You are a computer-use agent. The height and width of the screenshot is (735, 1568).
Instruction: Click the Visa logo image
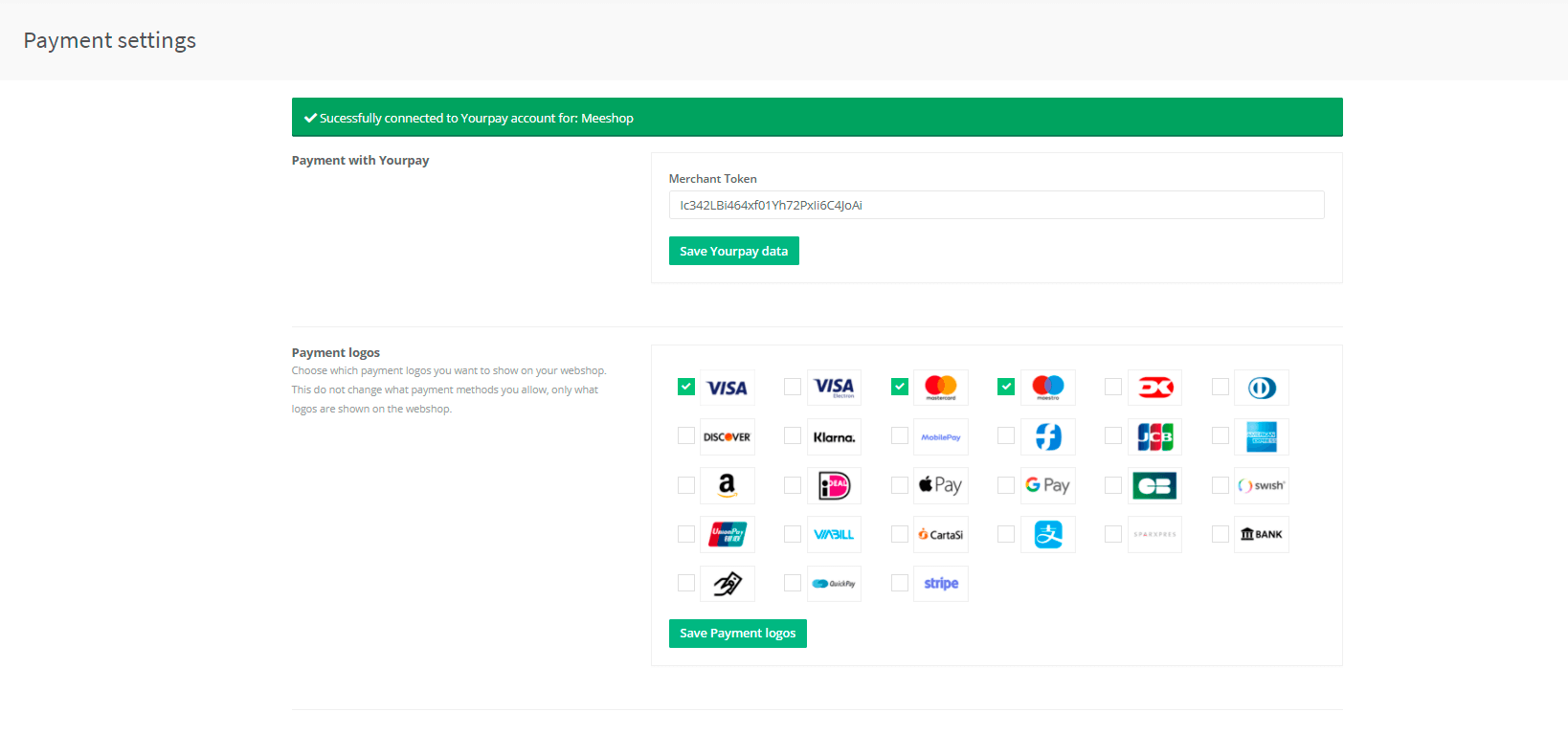pos(728,388)
